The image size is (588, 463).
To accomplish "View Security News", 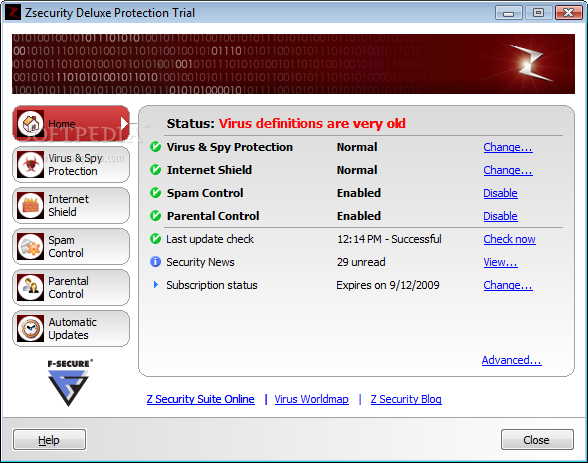I will 500,262.
